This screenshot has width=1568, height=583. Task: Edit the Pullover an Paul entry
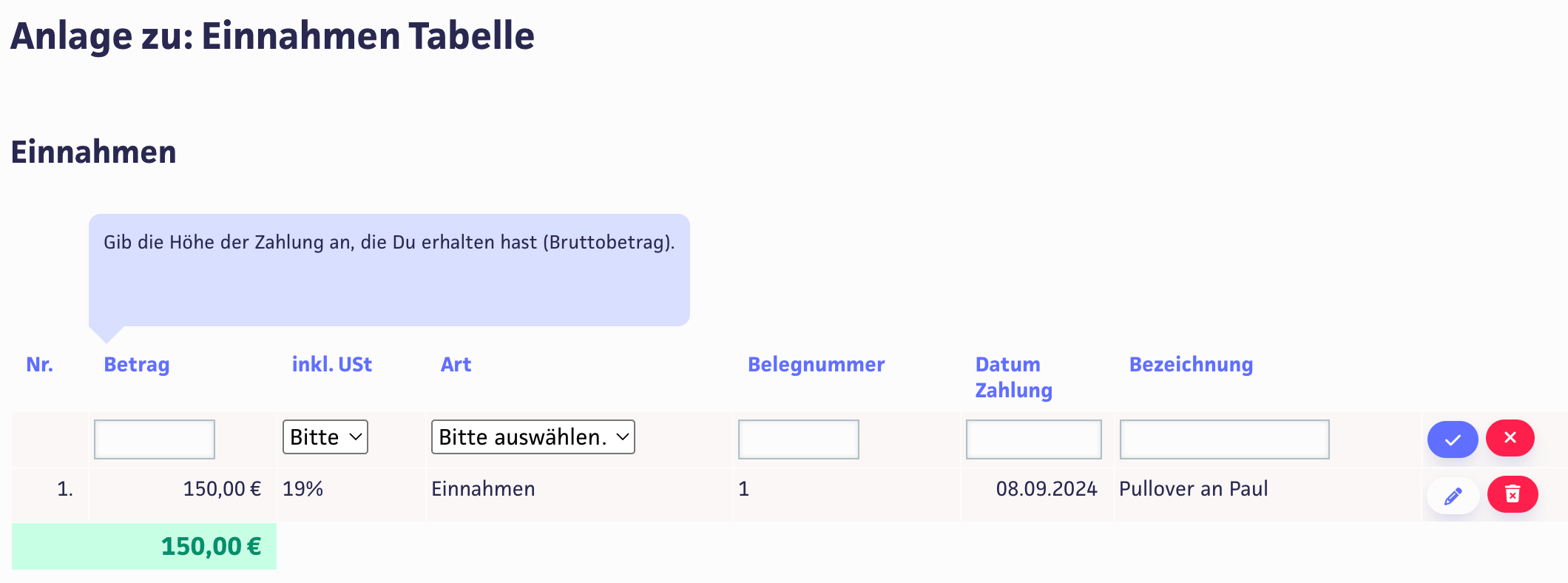coord(1453,496)
